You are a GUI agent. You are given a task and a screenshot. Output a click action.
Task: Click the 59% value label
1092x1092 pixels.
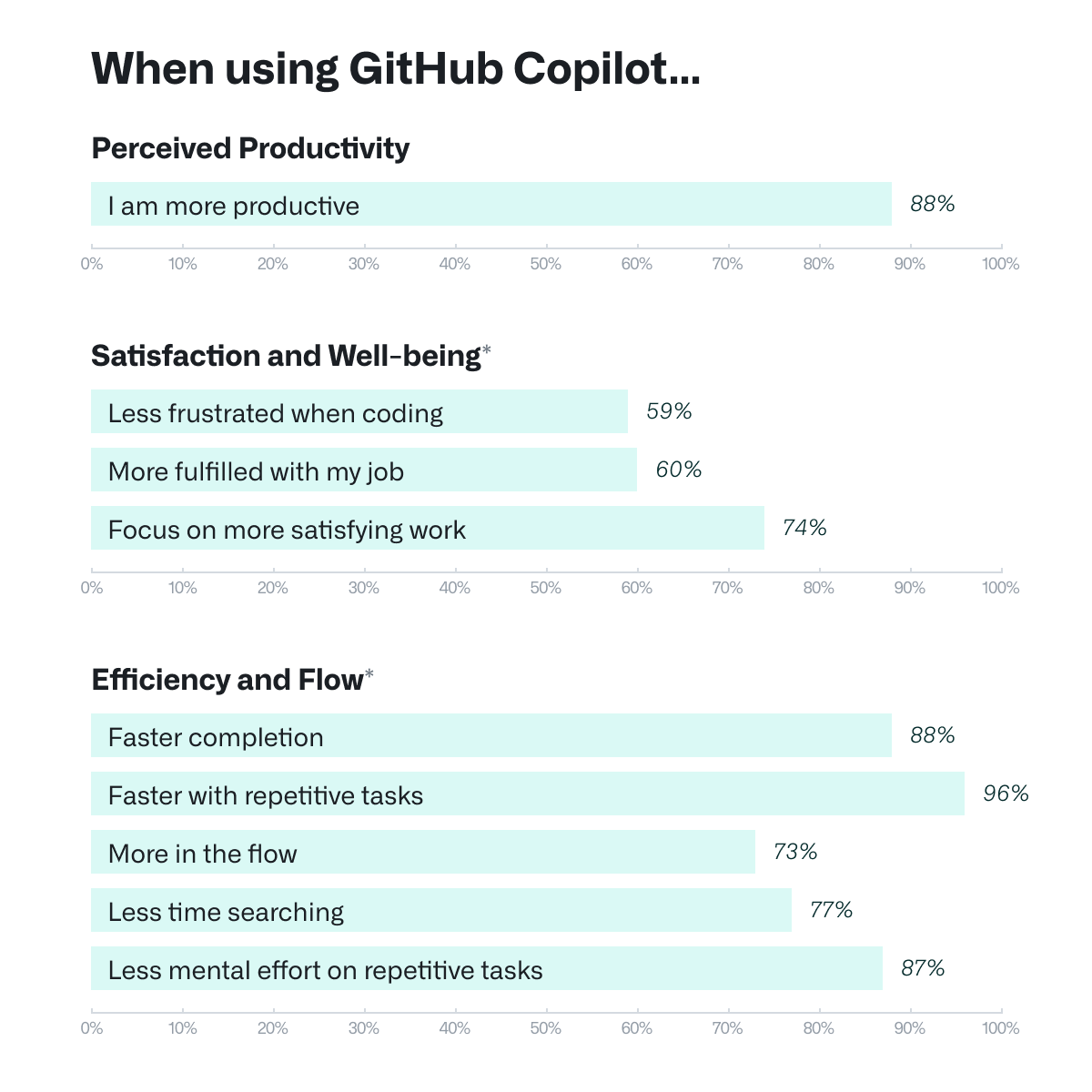tap(669, 411)
